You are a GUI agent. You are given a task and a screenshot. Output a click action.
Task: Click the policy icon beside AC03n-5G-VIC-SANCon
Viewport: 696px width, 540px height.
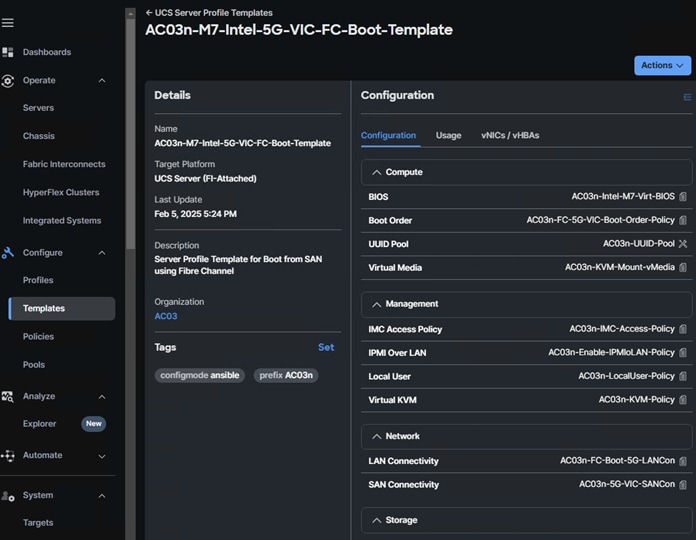point(683,485)
